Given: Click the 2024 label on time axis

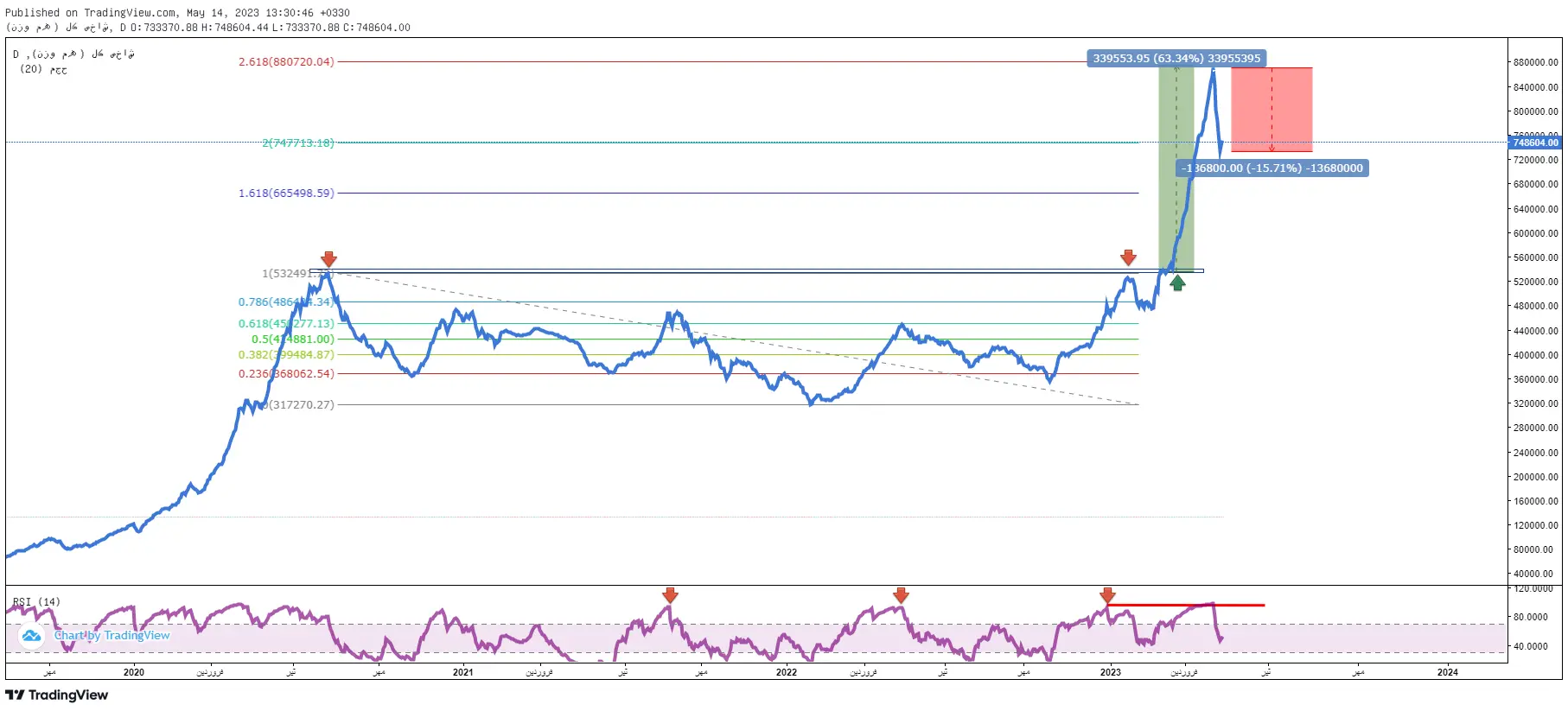Looking at the screenshot, I should point(1447,672).
